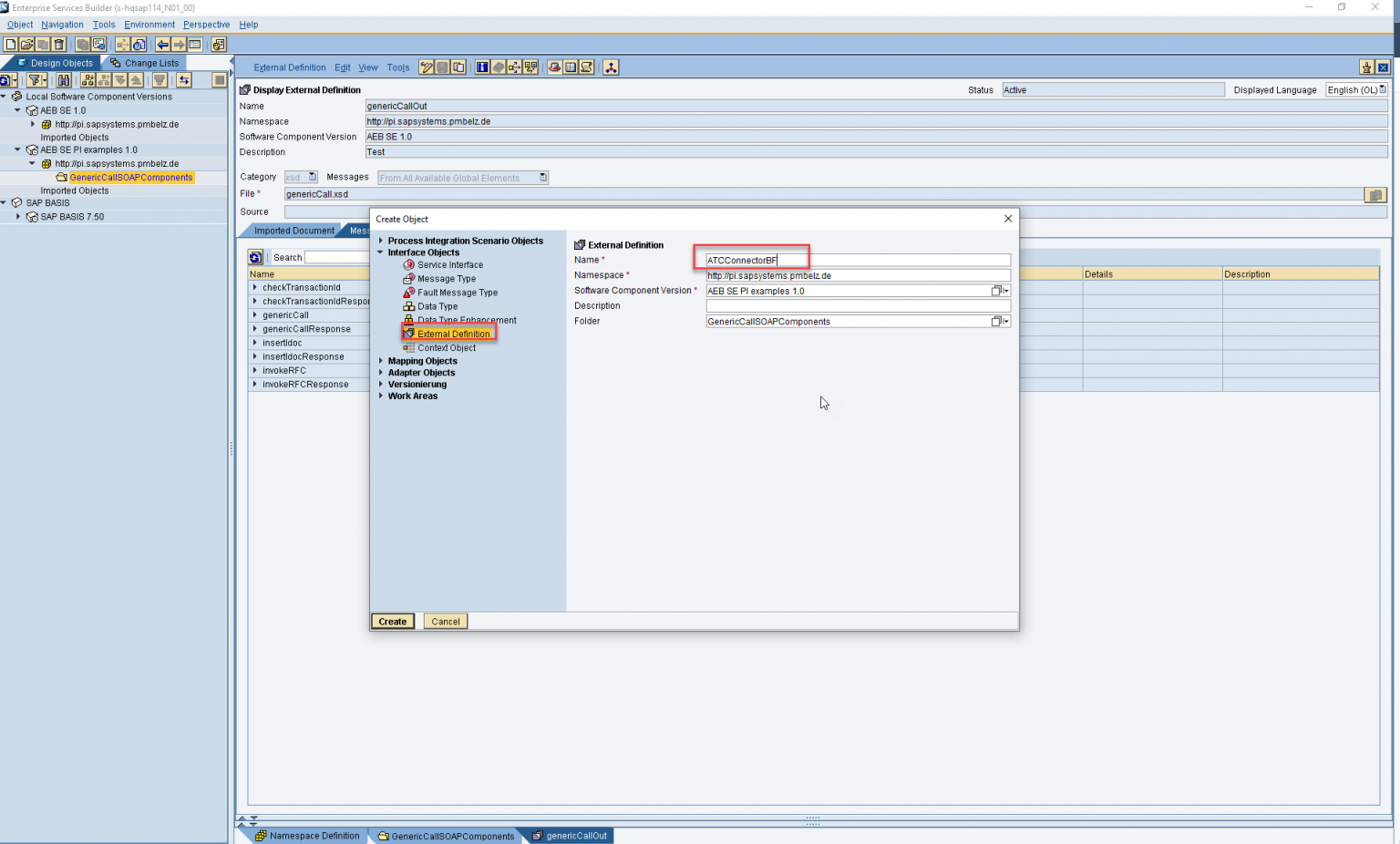Open the Environment menu
The height and width of the screenshot is (844, 1400).
149,25
